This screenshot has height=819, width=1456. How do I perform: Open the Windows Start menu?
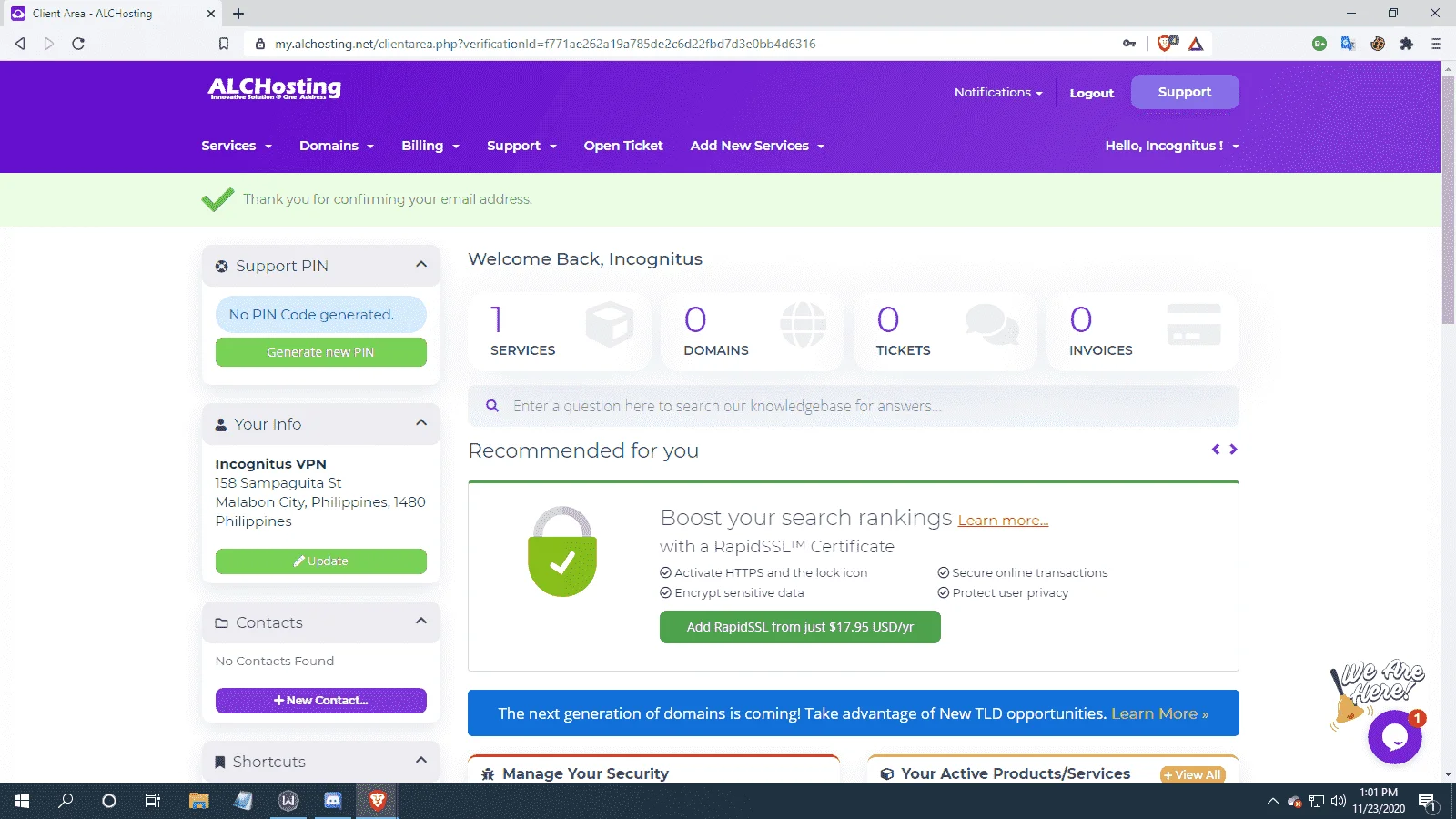point(22,801)
